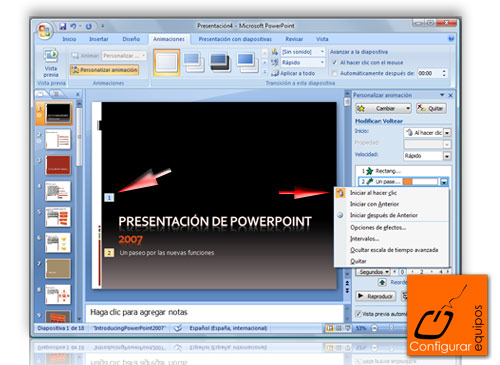Open the 'Un pase…' effect dropdown arrow
Image resolution: width=500 pixels, height=365 pixels.
point(444,182)
